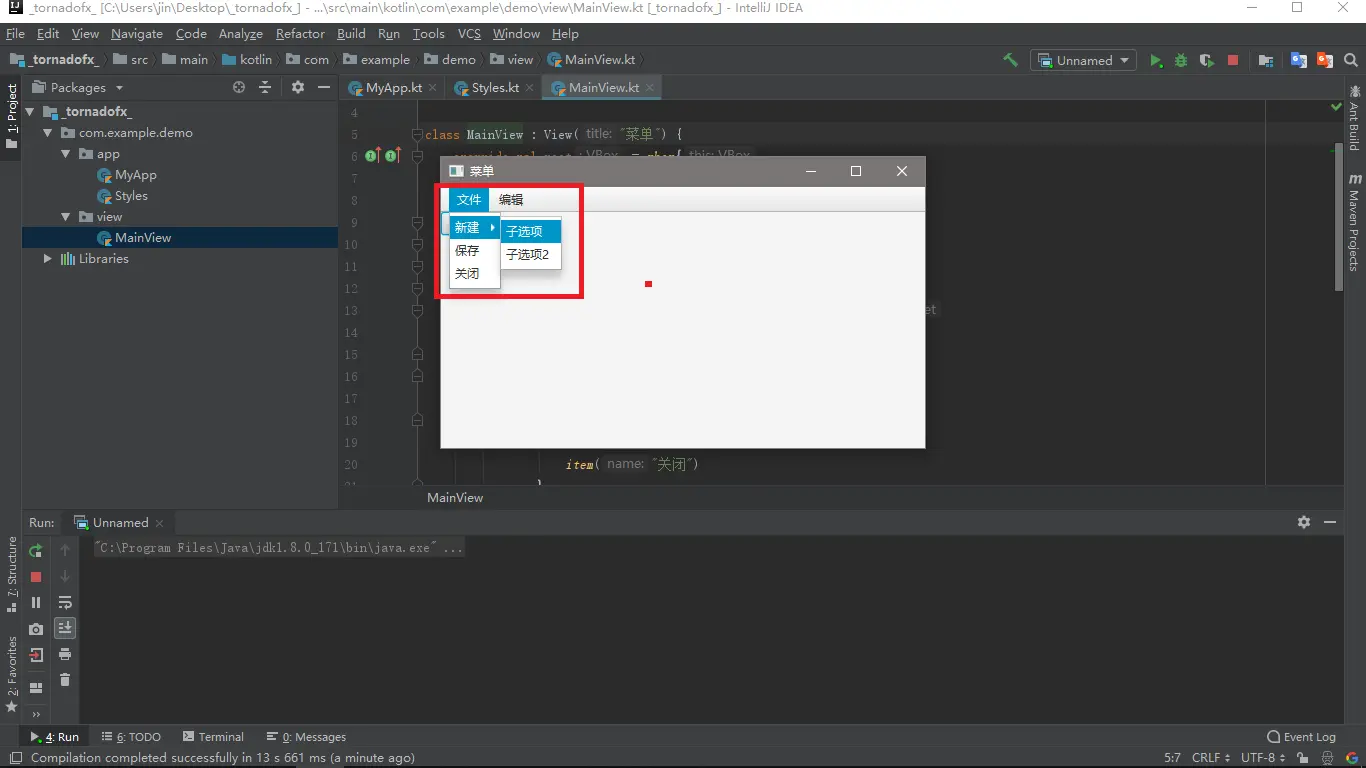This screenshot has height=768, width=1366.
Task: Click the red Stop icon in top toolbar
Action: pyautogui.click(x=1233, y=60)
